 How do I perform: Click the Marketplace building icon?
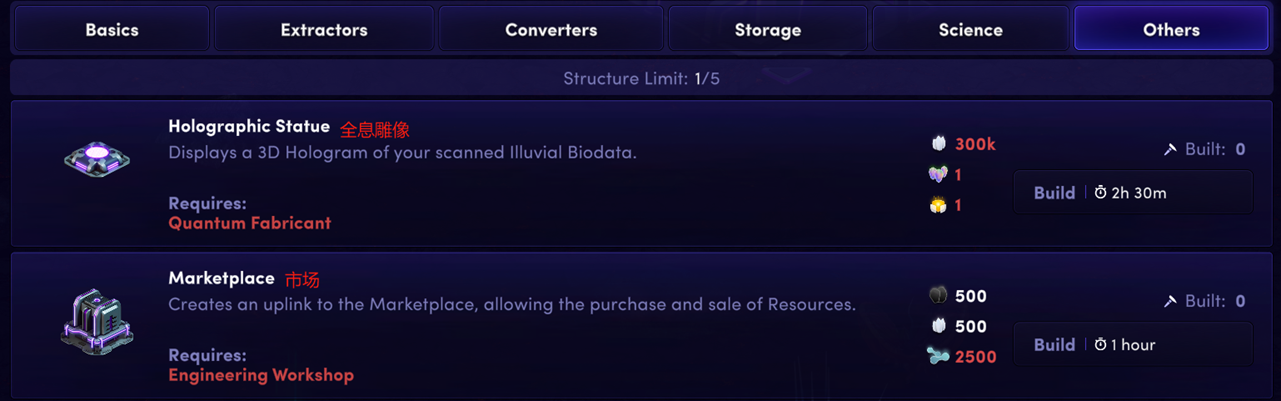pos(97,322)
